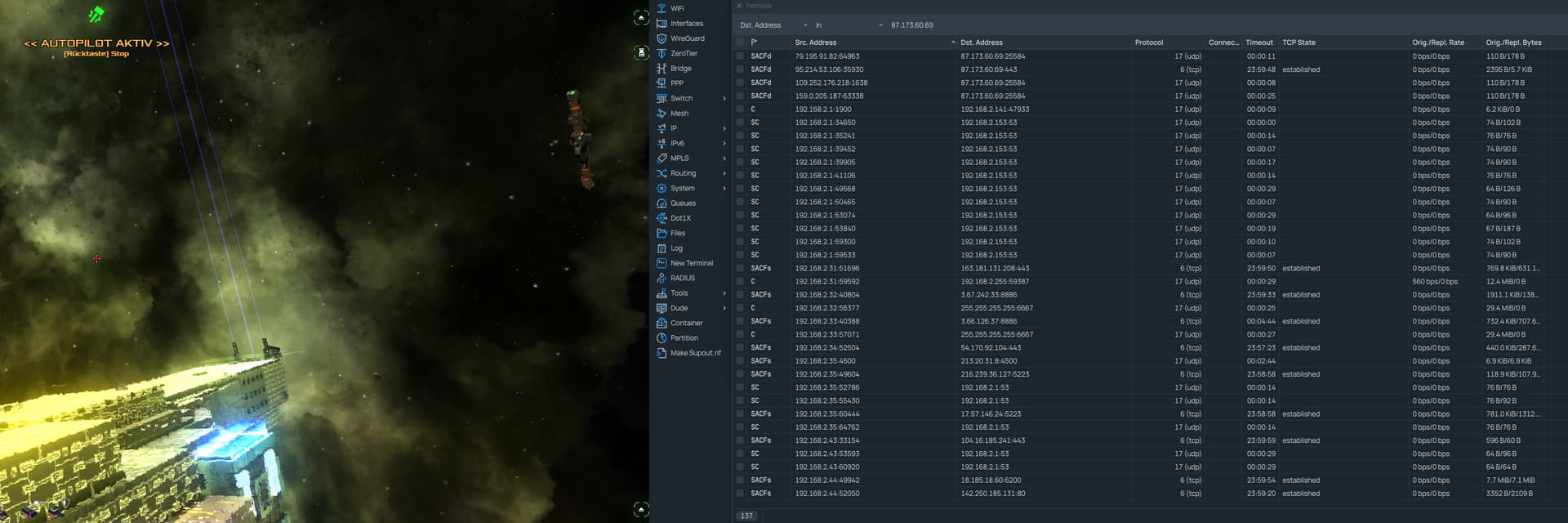1568x523 pixels.
Task: Click source cell 192.168.2.32:40804
Action: pos(827,295)
